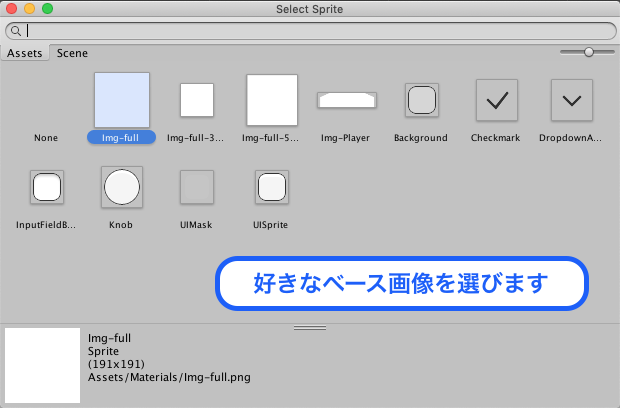Pick the UISprite sprite icon
The width and height of the screenshot is (620, 408).
pyautogui.click(x=271, y=187)
